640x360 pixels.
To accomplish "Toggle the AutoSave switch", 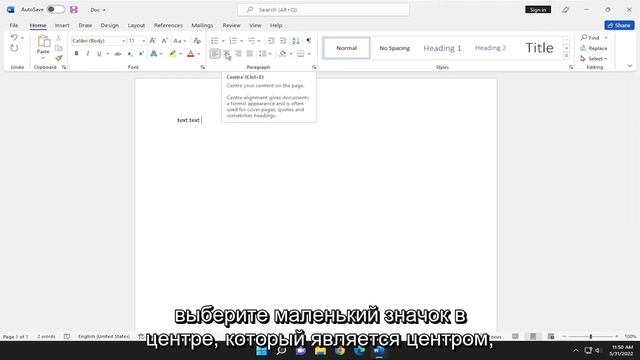I will tap(56, 9).
